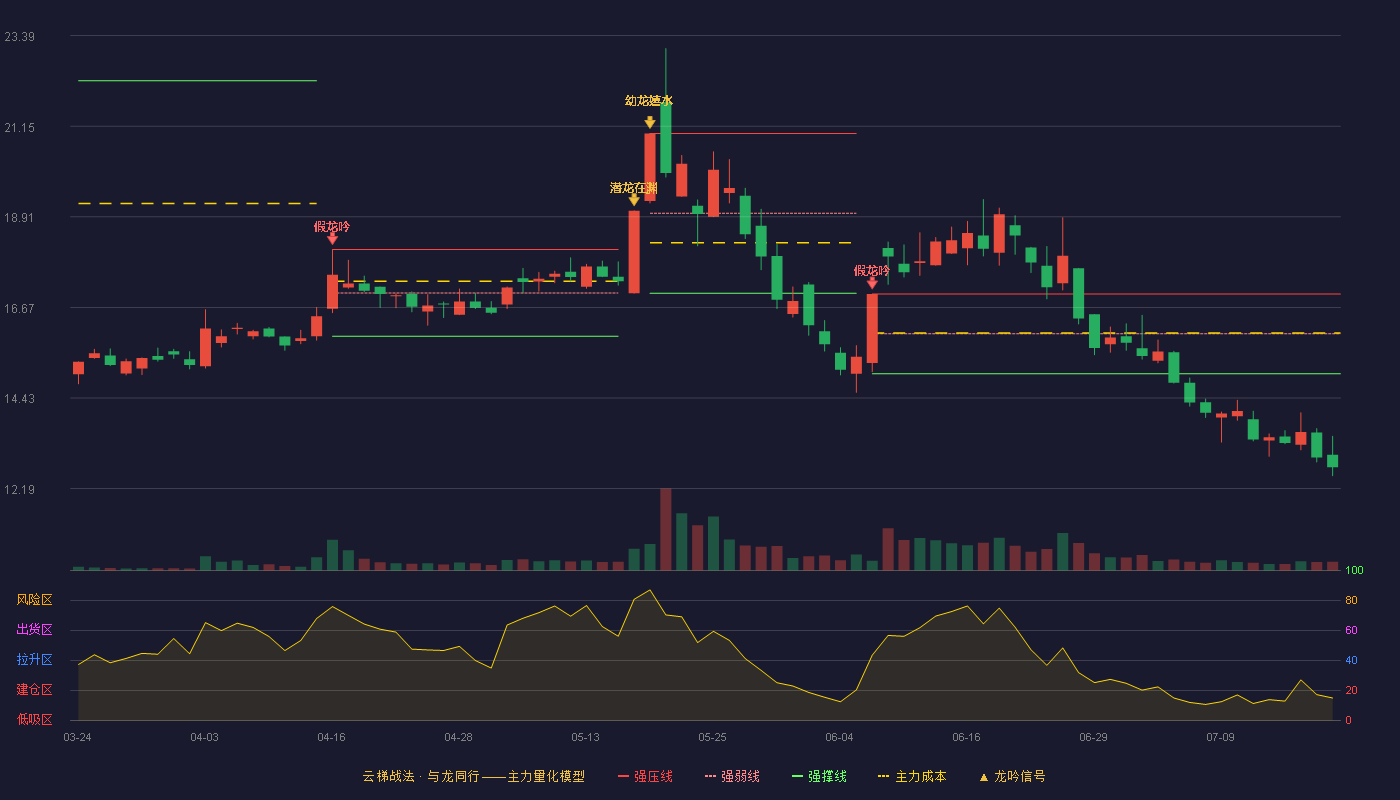
Task: Click the 07-09 date label
Action: point(1220,737)
